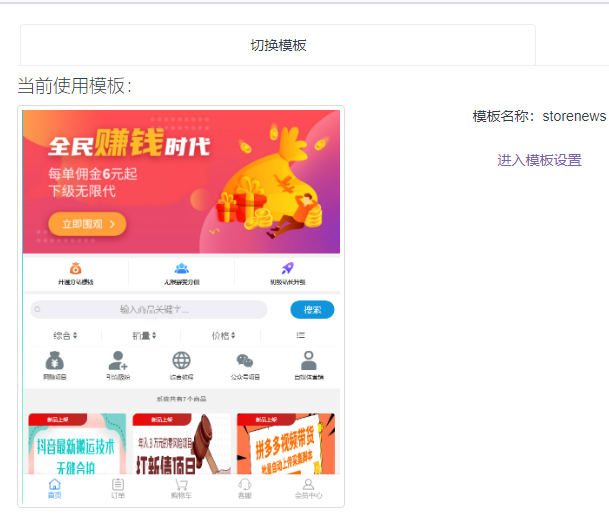Toggle the list view layout icon
Viewport: 609px width, 516px height.
coord(300,336)
